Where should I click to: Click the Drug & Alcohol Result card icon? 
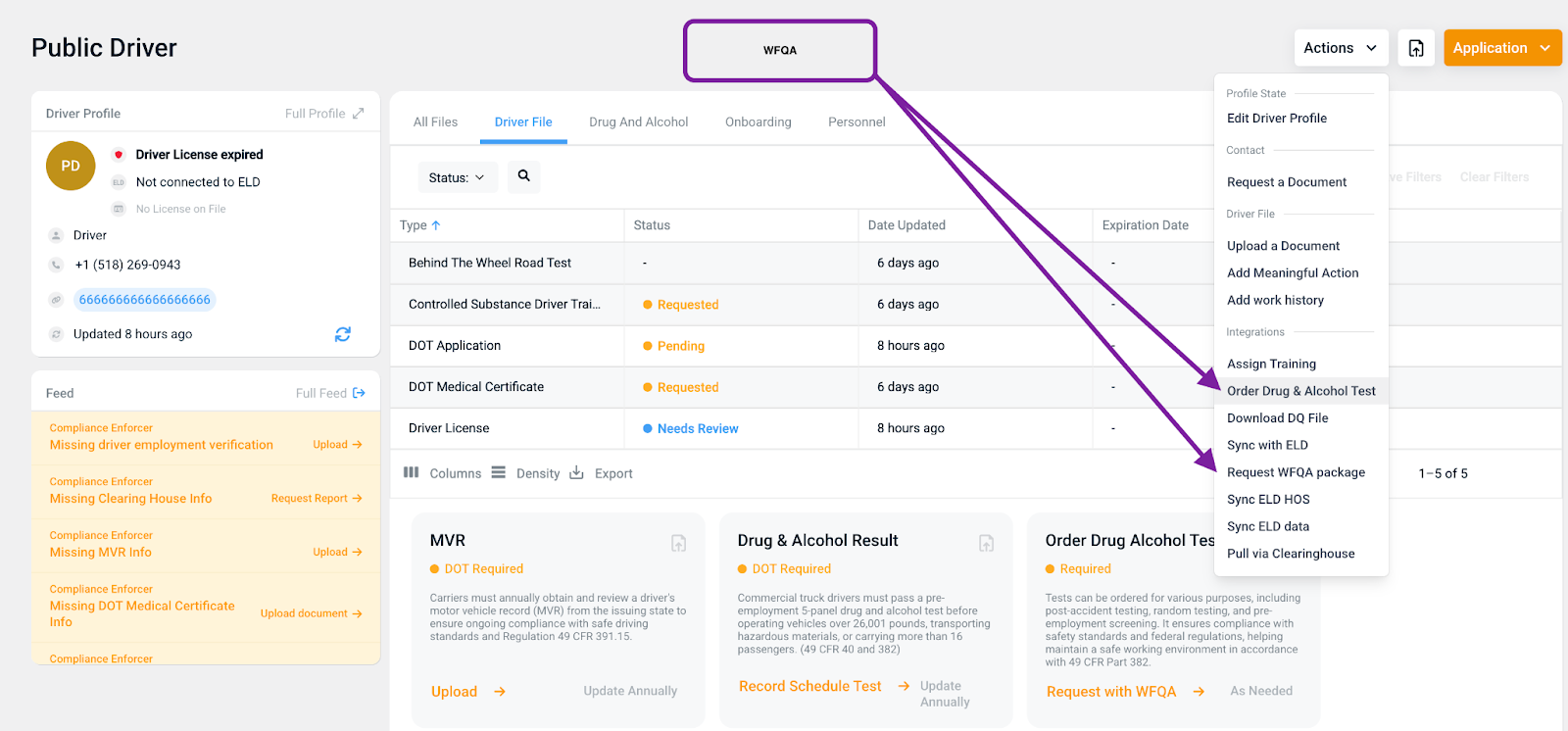coord(986,543)
